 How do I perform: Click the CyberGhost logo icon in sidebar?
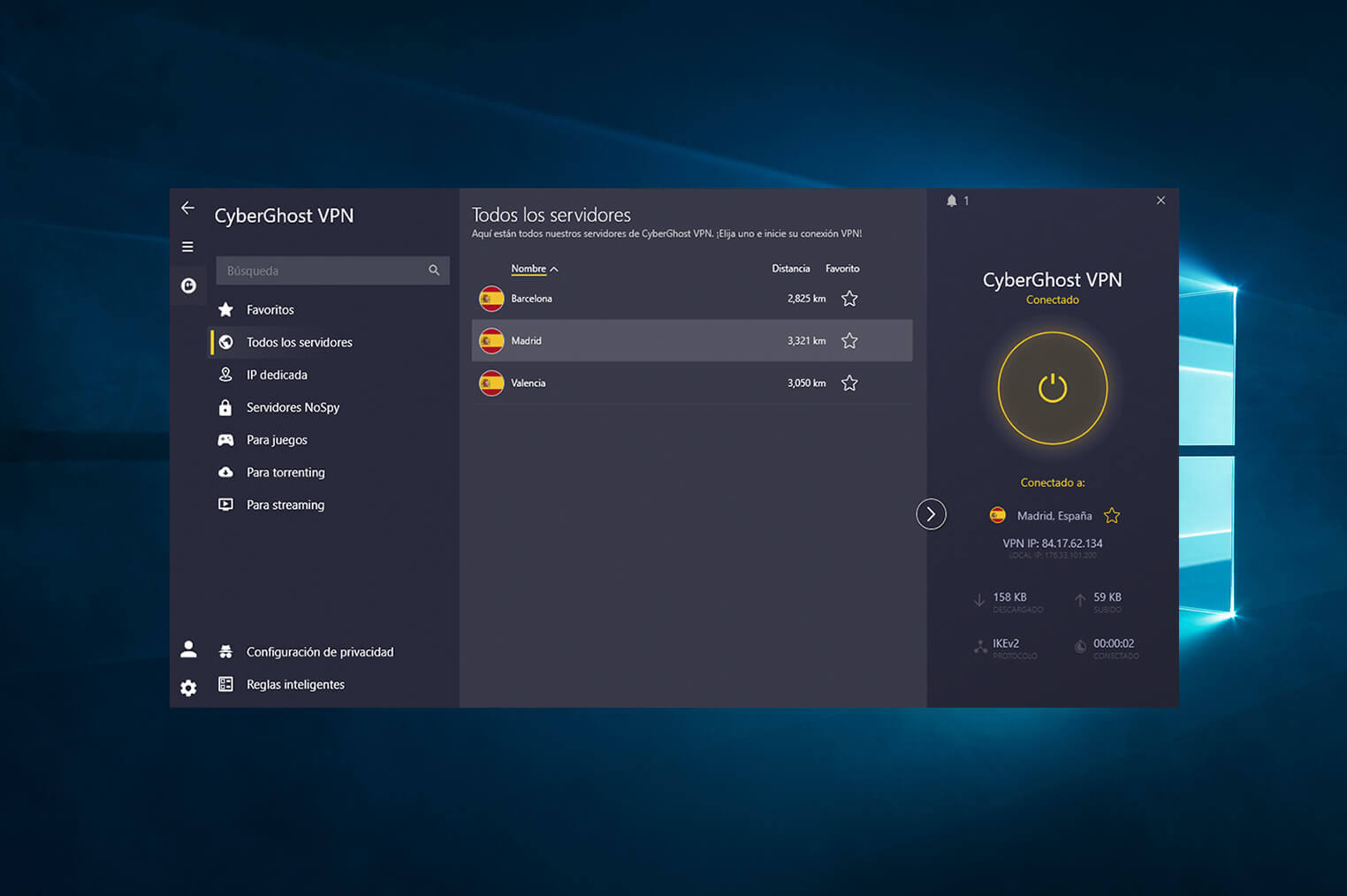tap(188, 285)
